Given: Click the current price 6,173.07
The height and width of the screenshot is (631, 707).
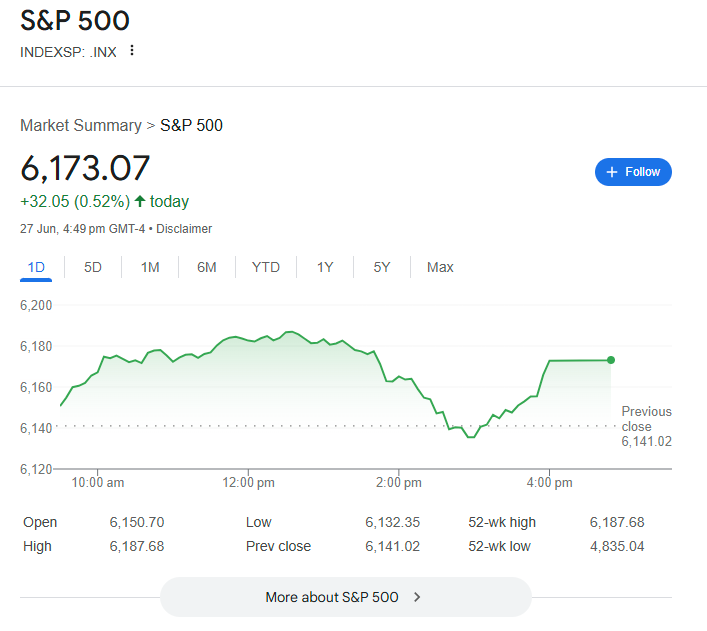Looking at the screenshot, I should [x=85, y=169].
